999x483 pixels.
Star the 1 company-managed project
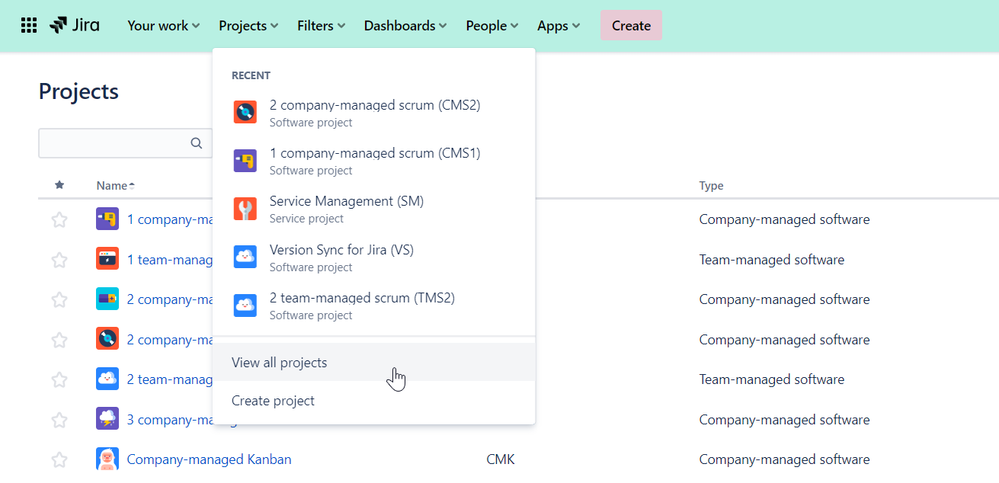tap(59, 220)
